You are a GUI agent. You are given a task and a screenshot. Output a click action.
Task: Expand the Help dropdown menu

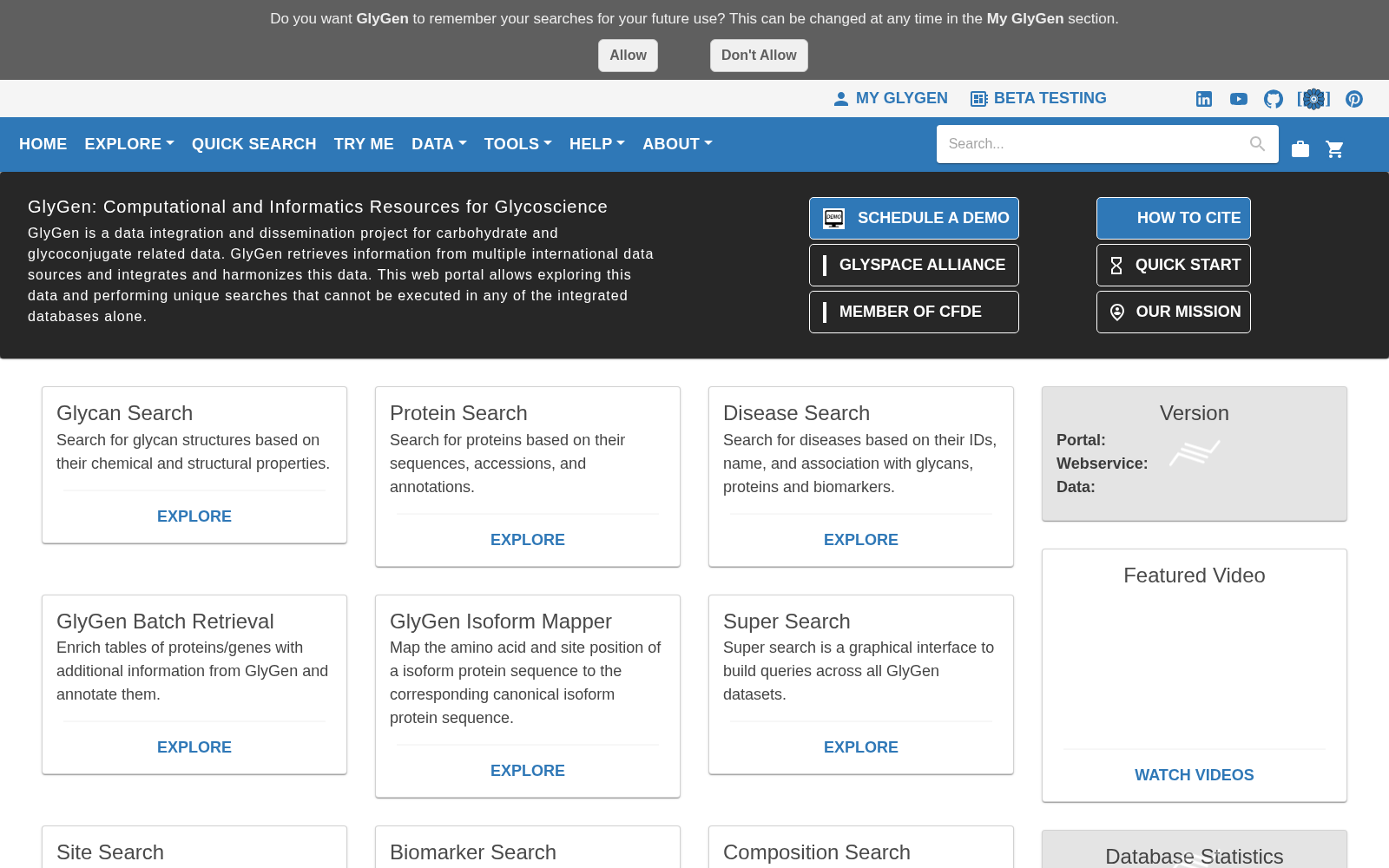[x=596, y=144]
